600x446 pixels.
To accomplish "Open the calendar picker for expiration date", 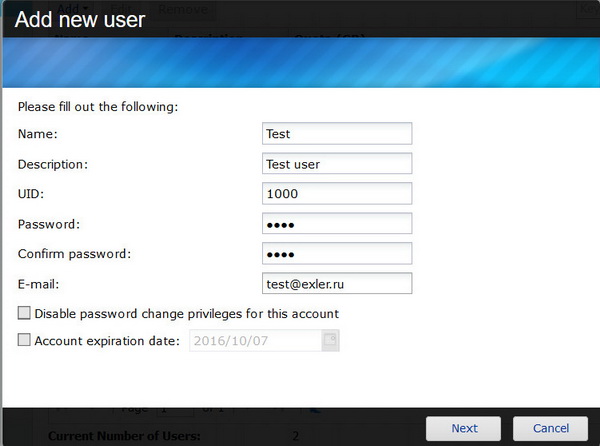I will 330,341.
